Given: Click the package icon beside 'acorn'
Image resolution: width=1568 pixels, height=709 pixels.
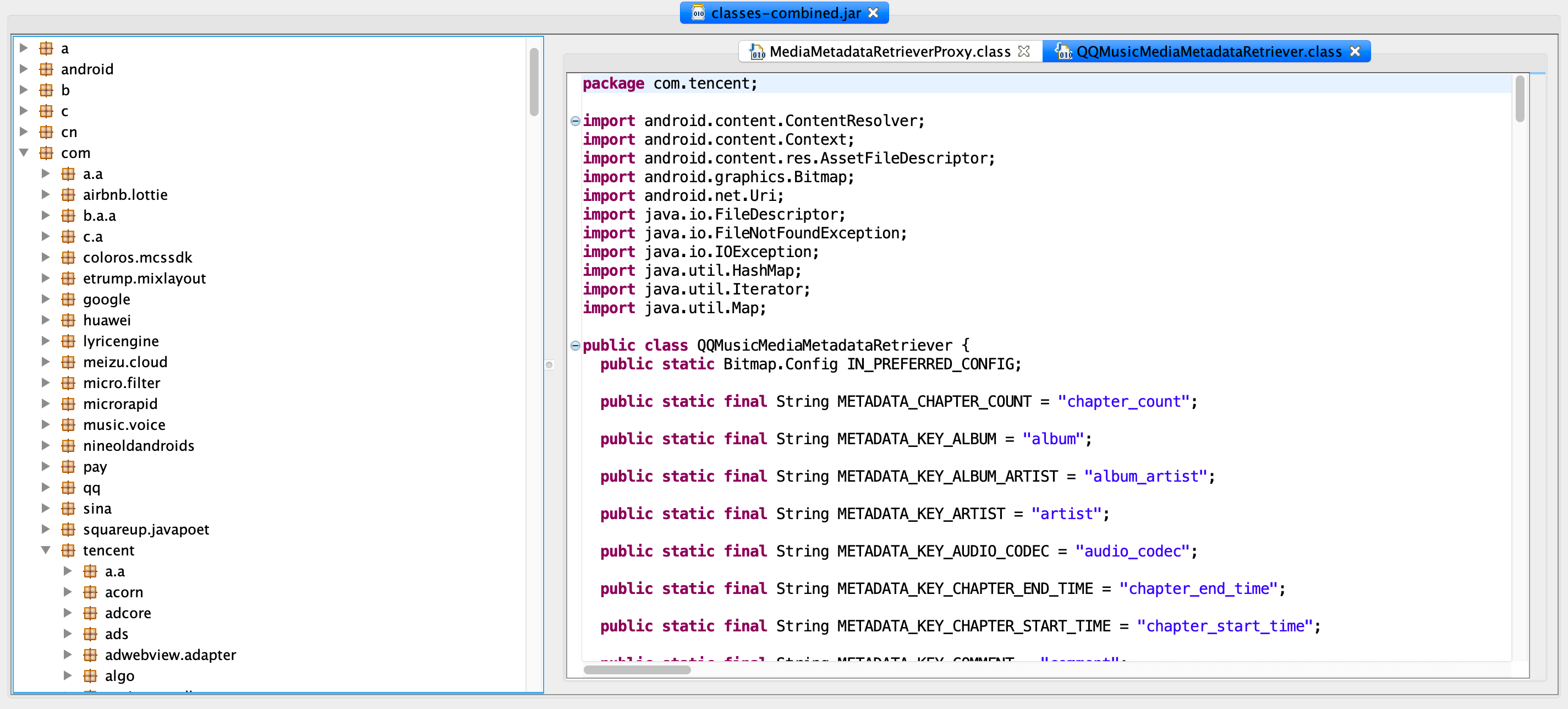Looking at the screenshot, I should pos(90,592).
